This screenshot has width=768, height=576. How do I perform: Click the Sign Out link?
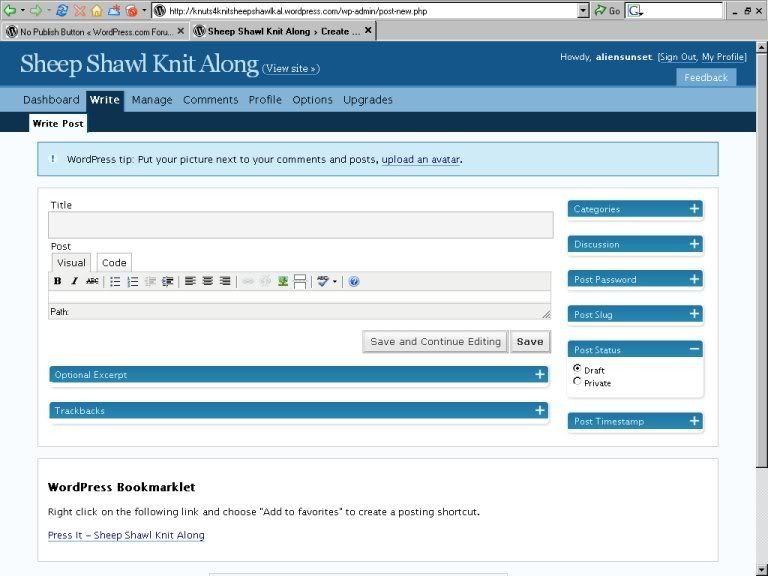(x=678, y=57)
